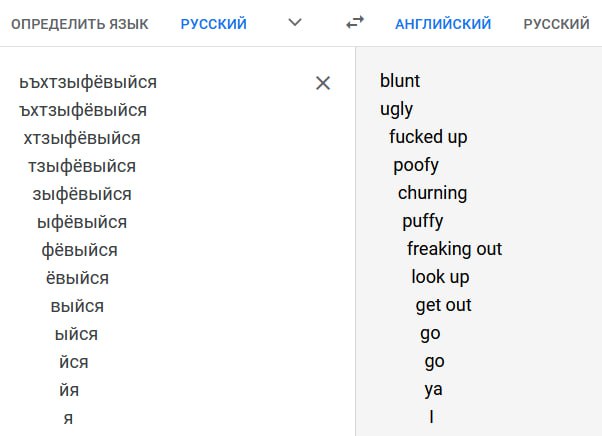602x436 pixels.
Task: Click the translation freaking out
Action: tap(454, 249)
